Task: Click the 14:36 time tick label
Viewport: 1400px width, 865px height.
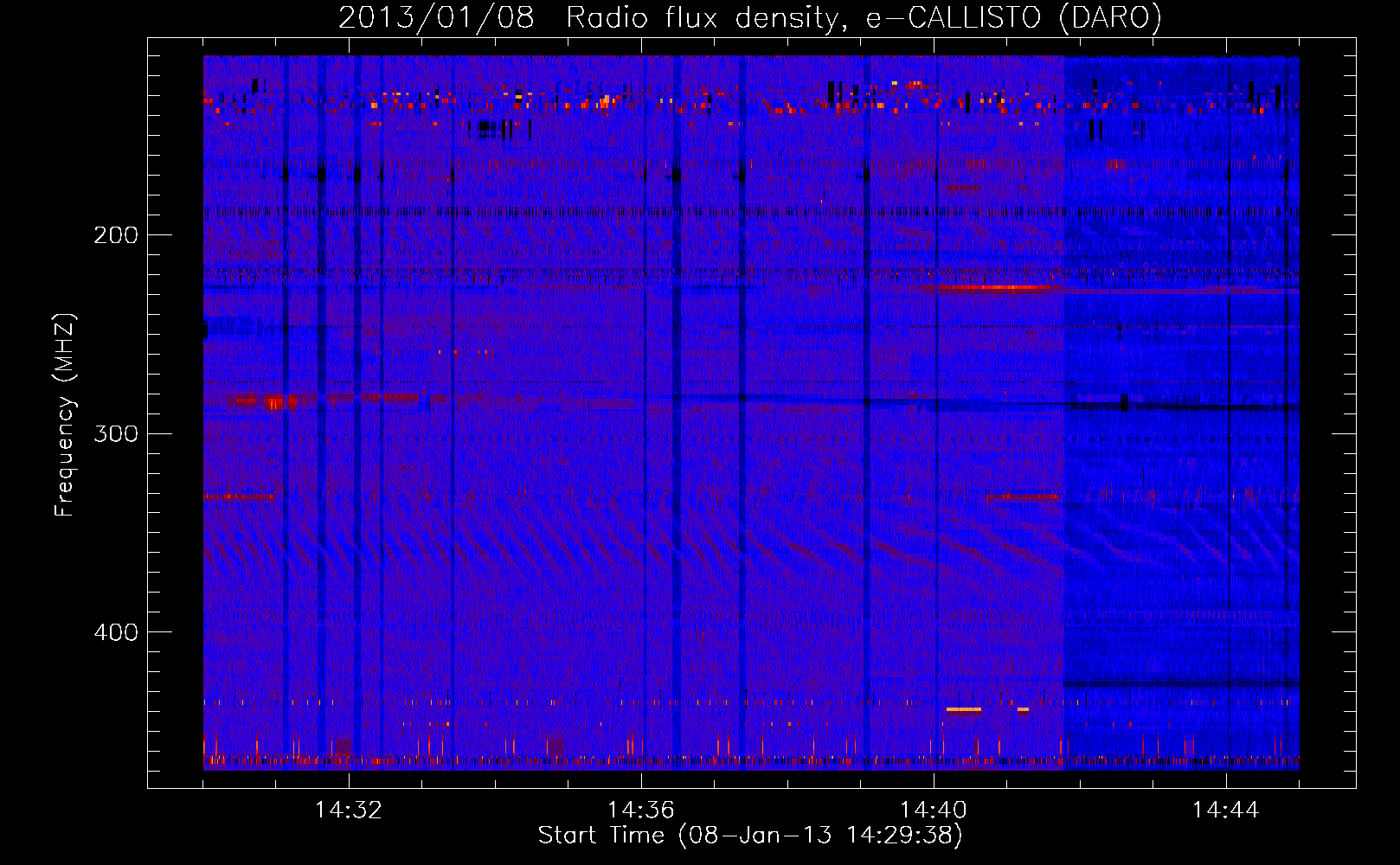Action: coord(641,811)
